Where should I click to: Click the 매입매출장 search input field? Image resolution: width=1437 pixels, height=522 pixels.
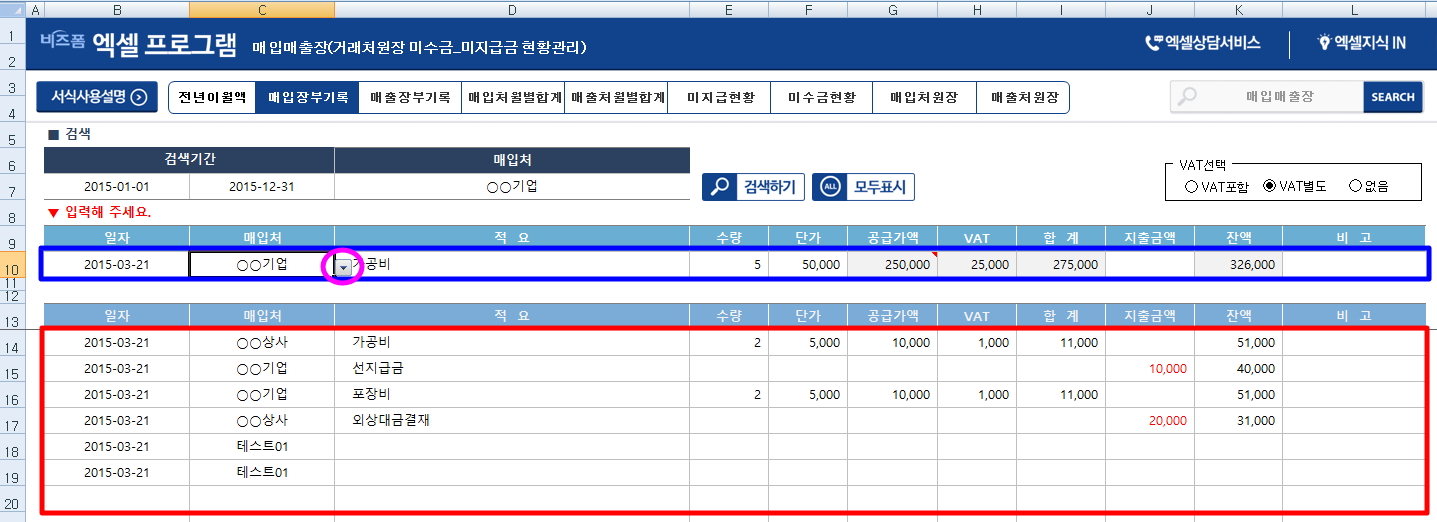click(x=1280, y=97)
